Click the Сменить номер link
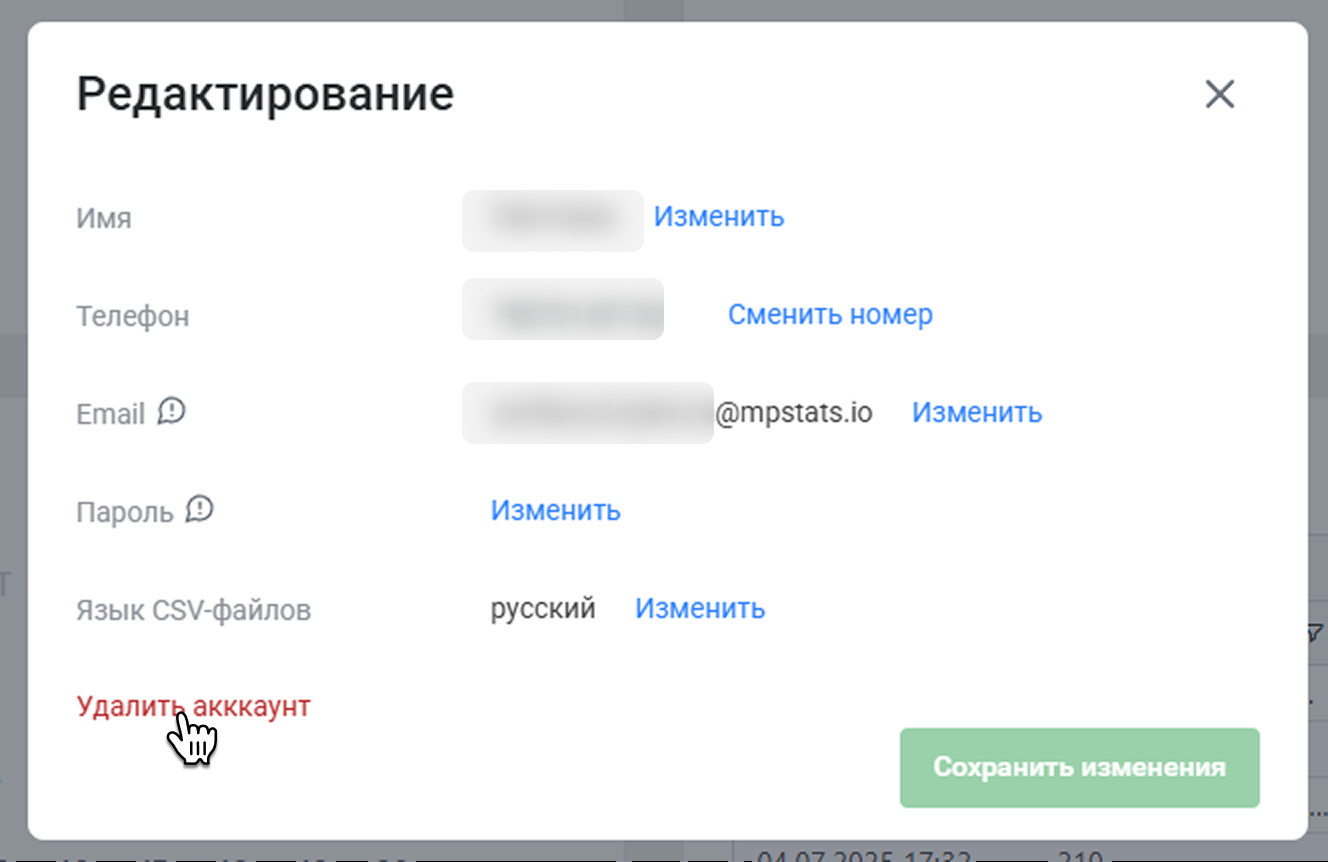1328x862 pixels. tap(830, 314)
